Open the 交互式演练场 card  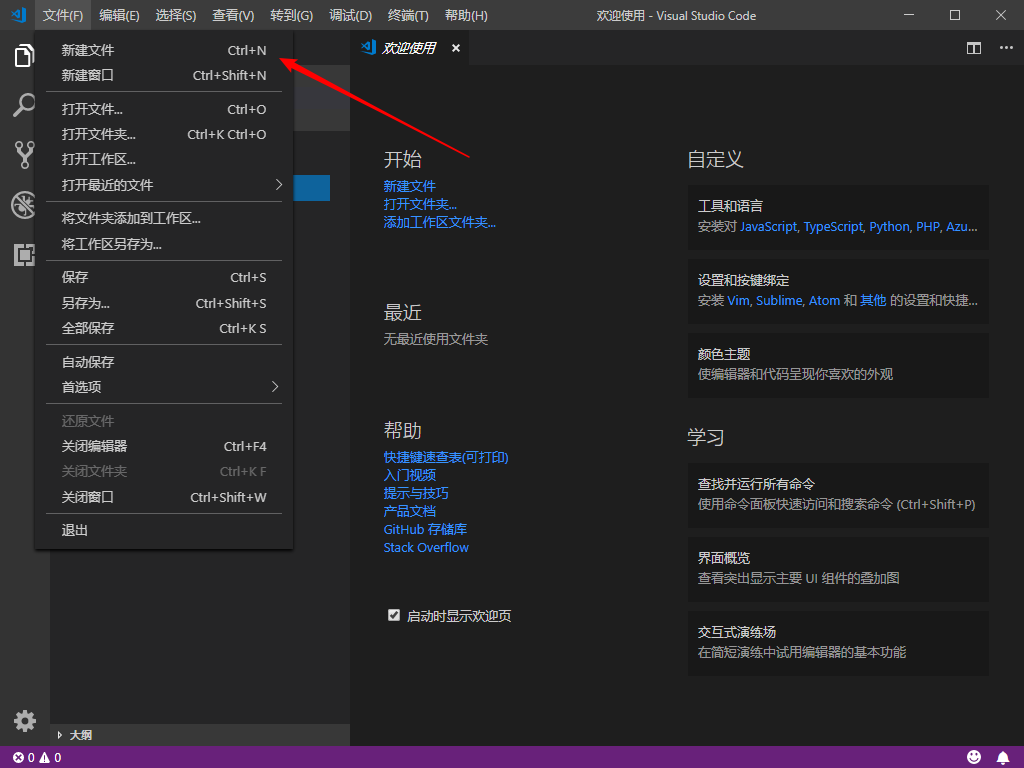838,643
